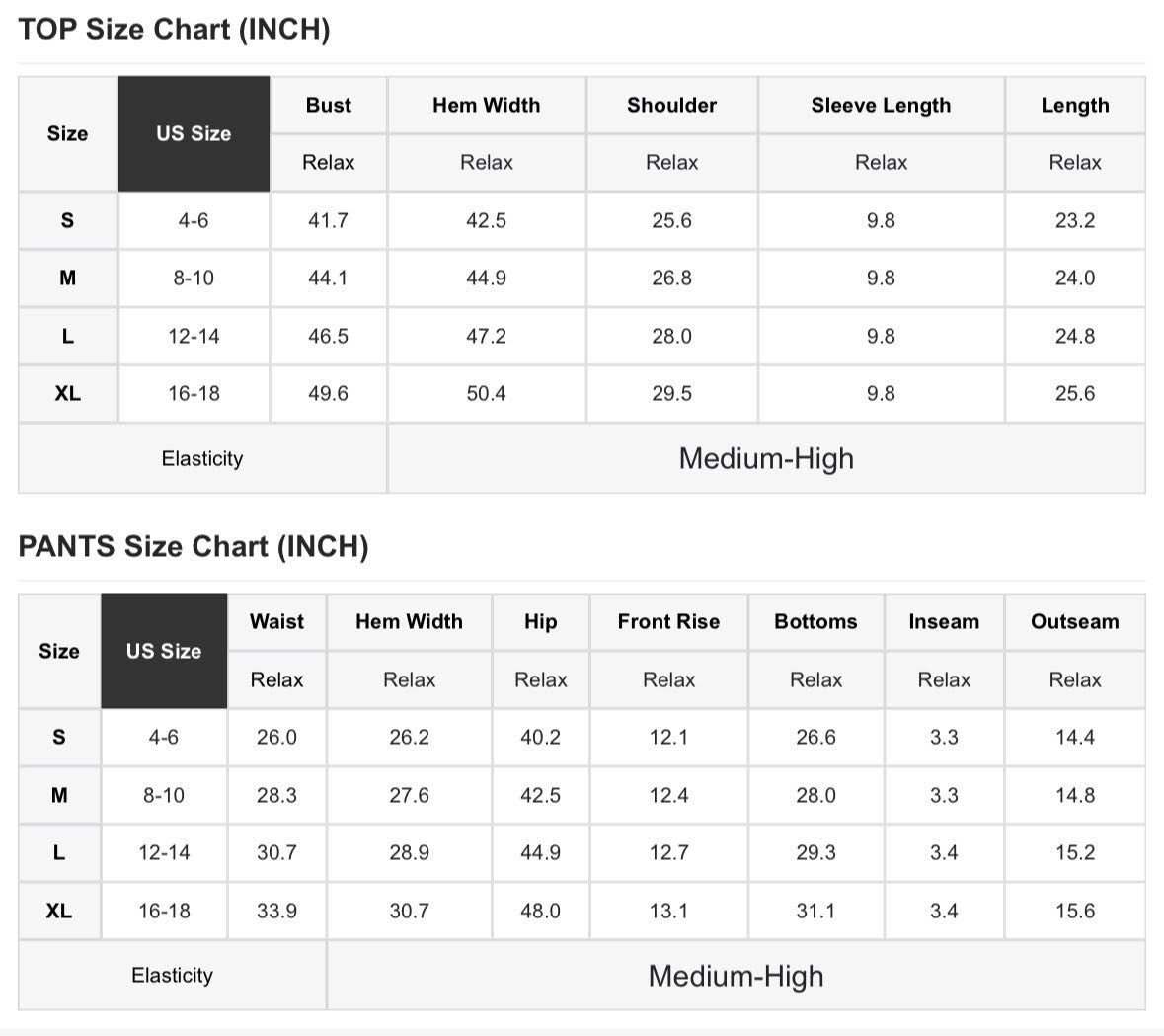Select the 41.7 bust value for size S
Image resolution: width=1164 pixels, height=1036 pixels.
point(328,220)
